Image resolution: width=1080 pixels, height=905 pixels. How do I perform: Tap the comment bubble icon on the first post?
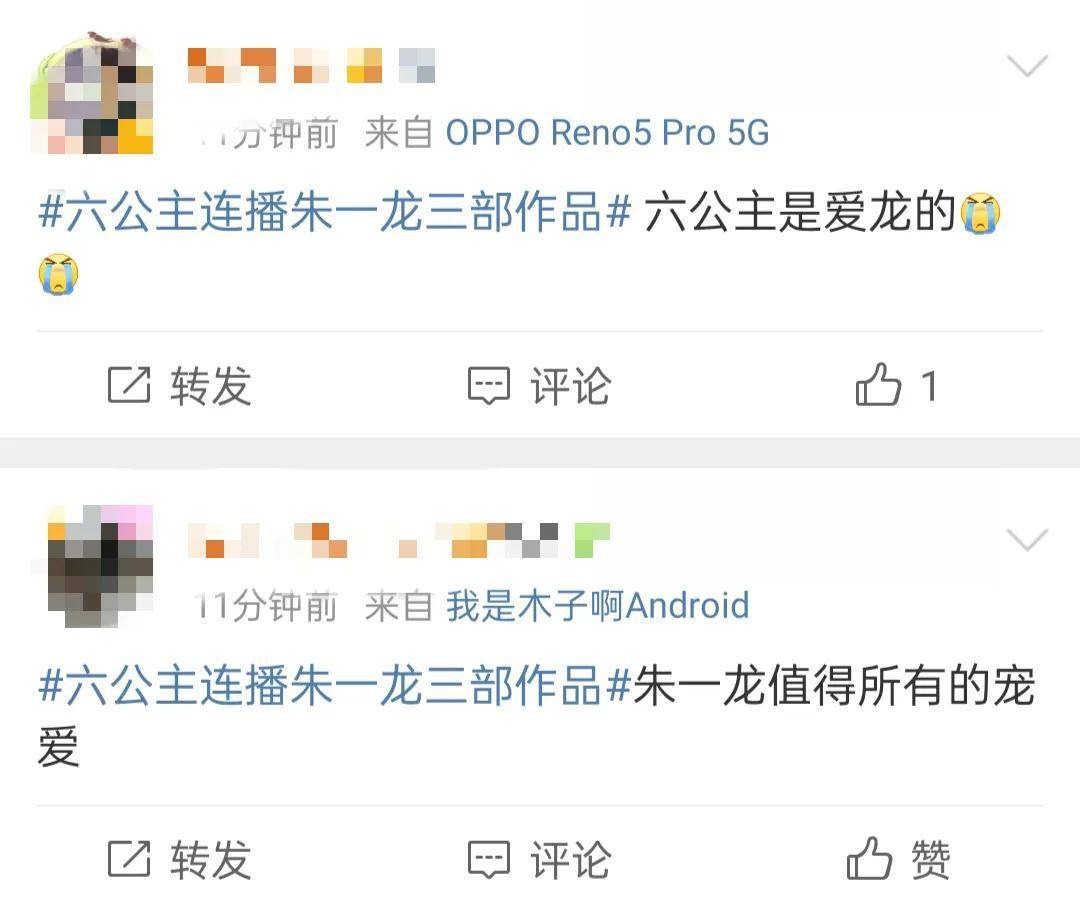click(489, 385)
